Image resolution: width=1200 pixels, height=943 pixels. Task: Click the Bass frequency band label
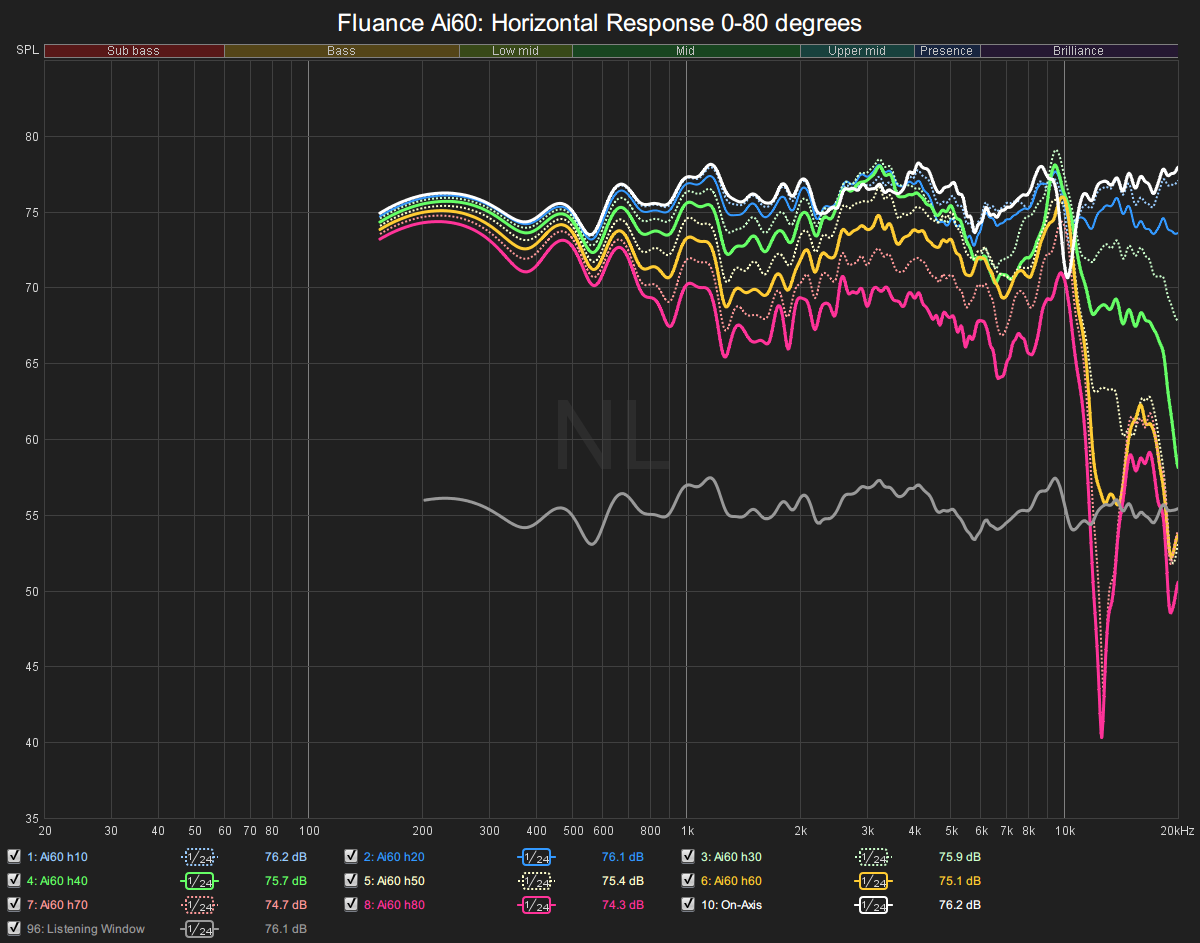[342, 51]
